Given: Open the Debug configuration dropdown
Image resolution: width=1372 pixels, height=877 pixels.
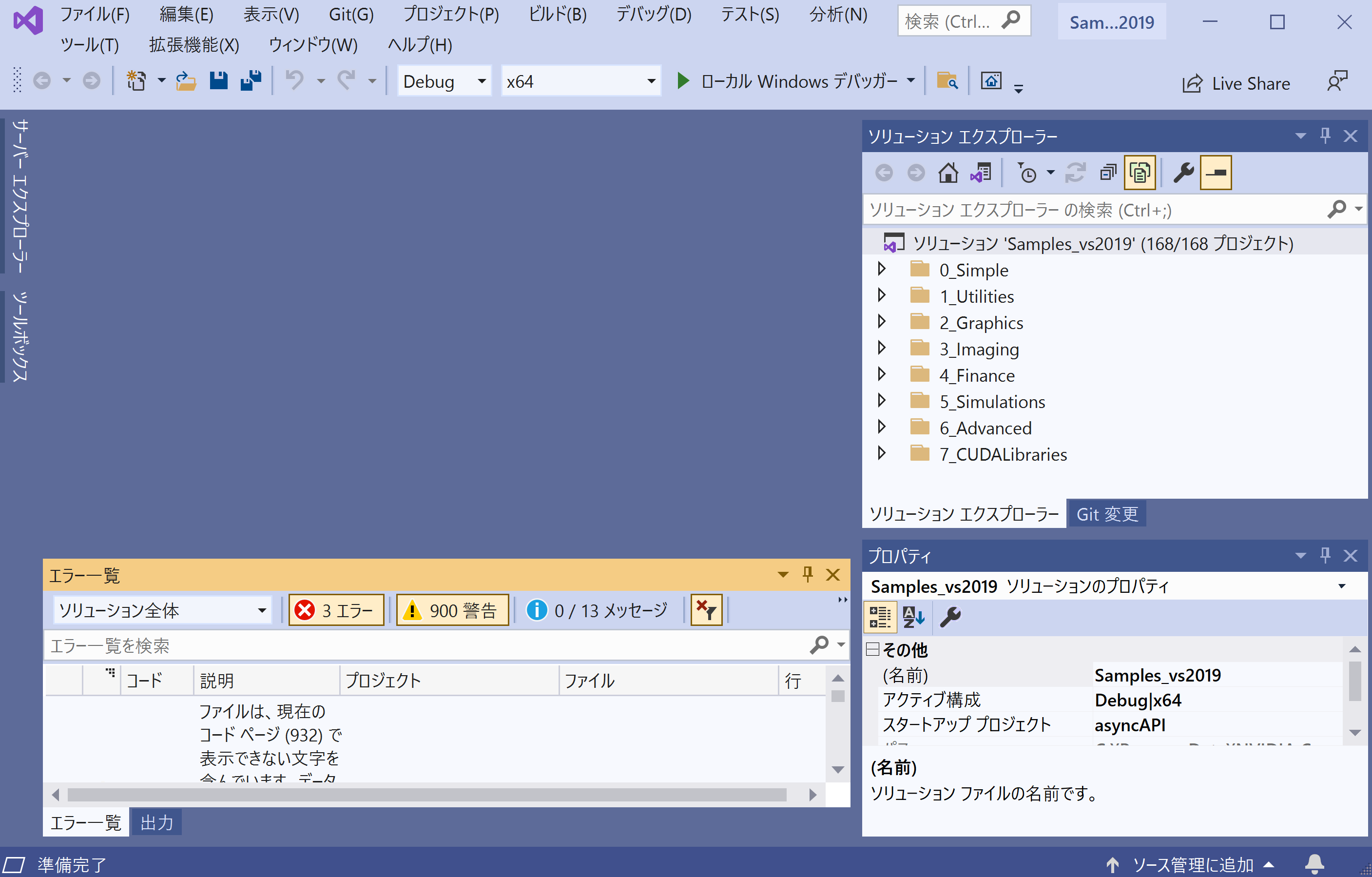Looking at the screenshot, I should [444, 81].
